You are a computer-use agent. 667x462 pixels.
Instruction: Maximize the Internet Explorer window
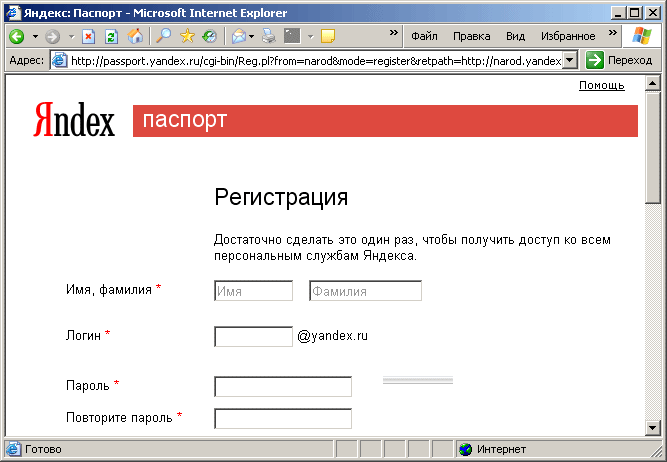(x=634, y=13)
